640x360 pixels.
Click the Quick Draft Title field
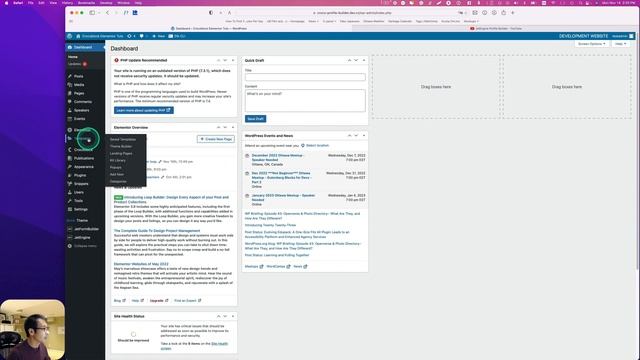(x=305, y=77)
